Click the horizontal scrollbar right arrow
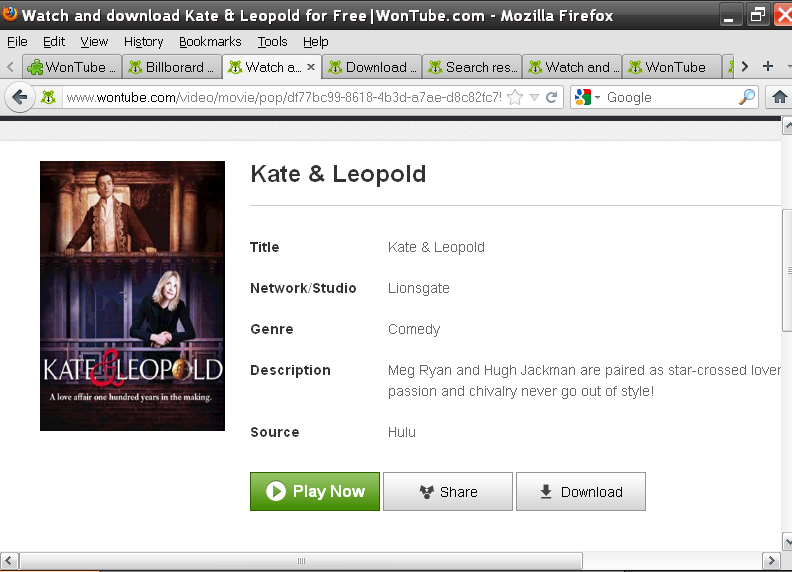792x572 pixels. 771,560
